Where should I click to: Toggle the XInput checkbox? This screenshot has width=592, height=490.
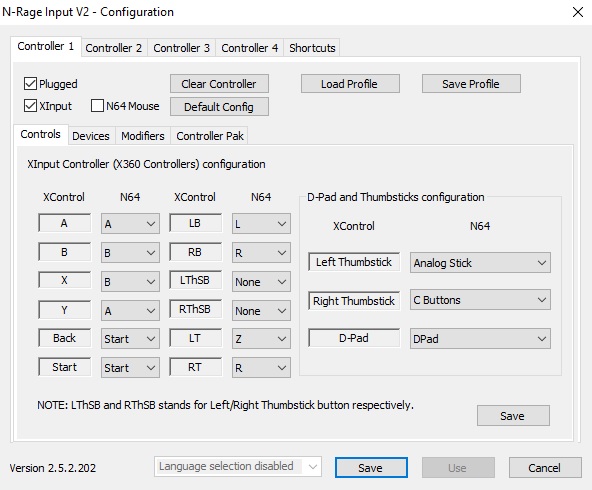point(30,106)
